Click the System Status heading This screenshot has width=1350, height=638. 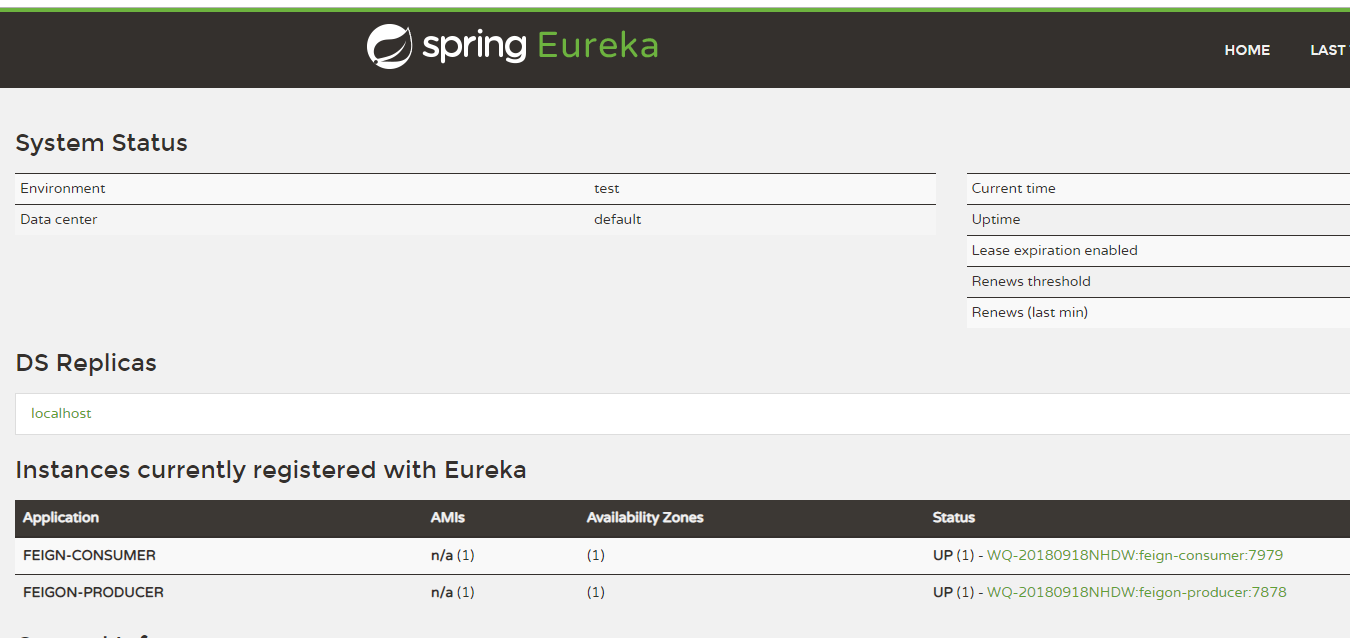click(x=102, y=143)
